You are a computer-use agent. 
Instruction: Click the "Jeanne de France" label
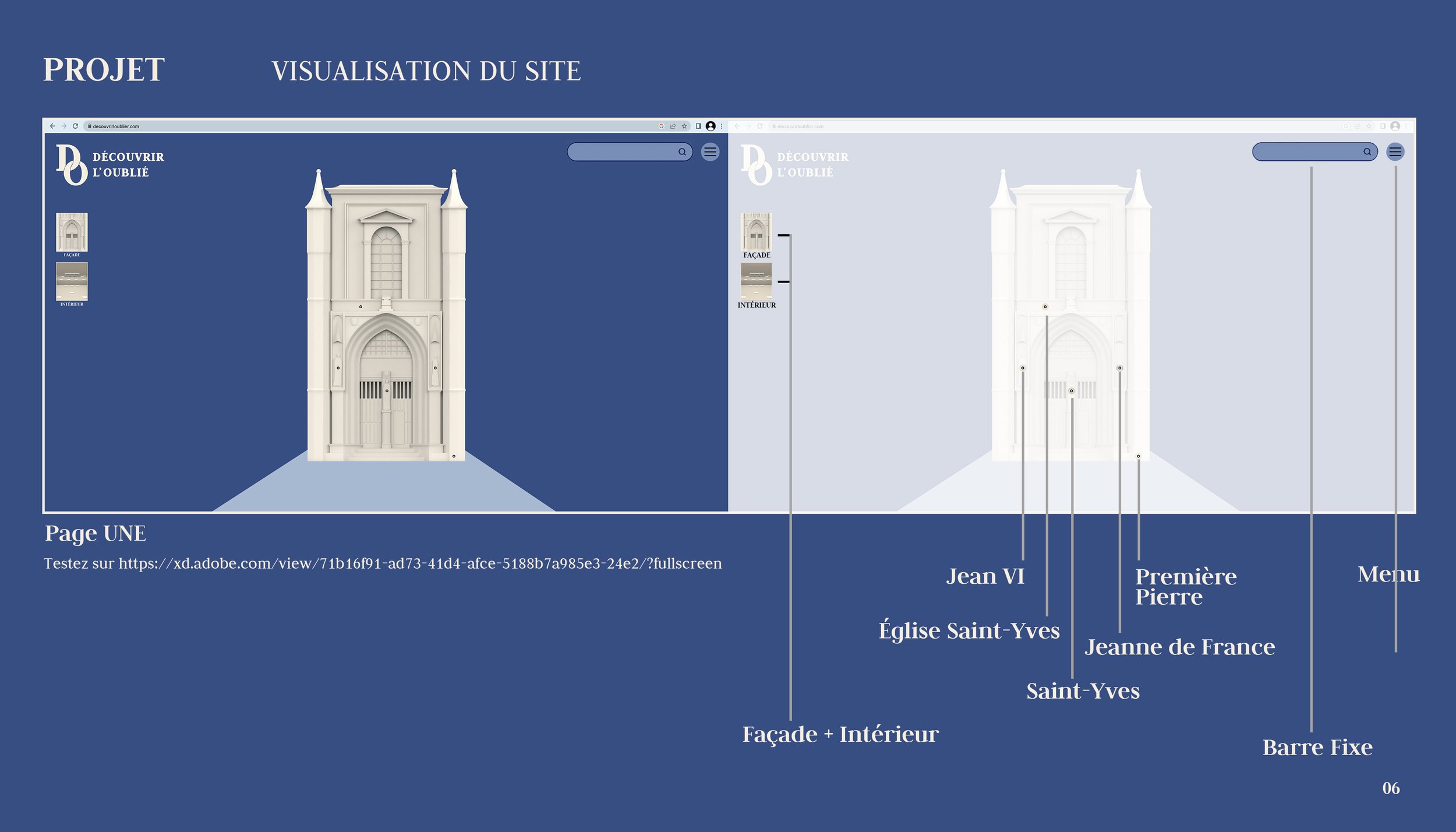tap(1179, 647)
